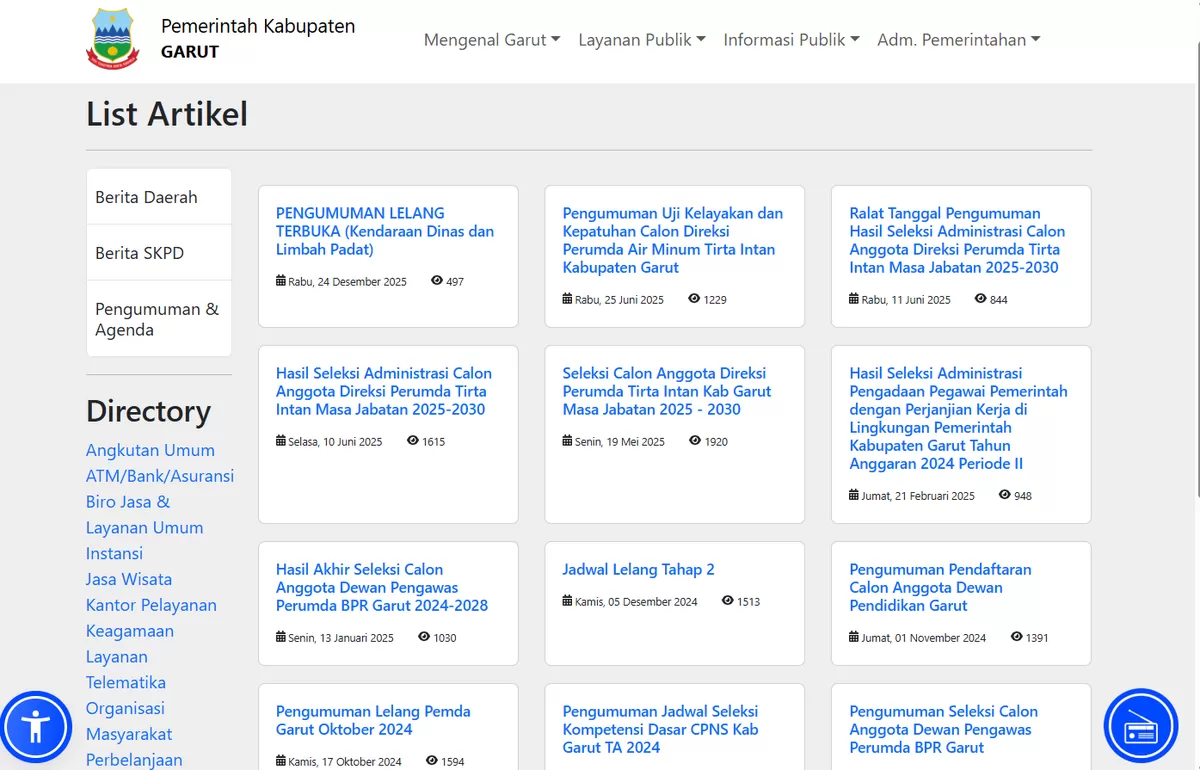
Task: Open Pengumuman Seleksi Calon Anggota Dewan Pengawas
Action: pyautogui.click(x=944, y=729)
